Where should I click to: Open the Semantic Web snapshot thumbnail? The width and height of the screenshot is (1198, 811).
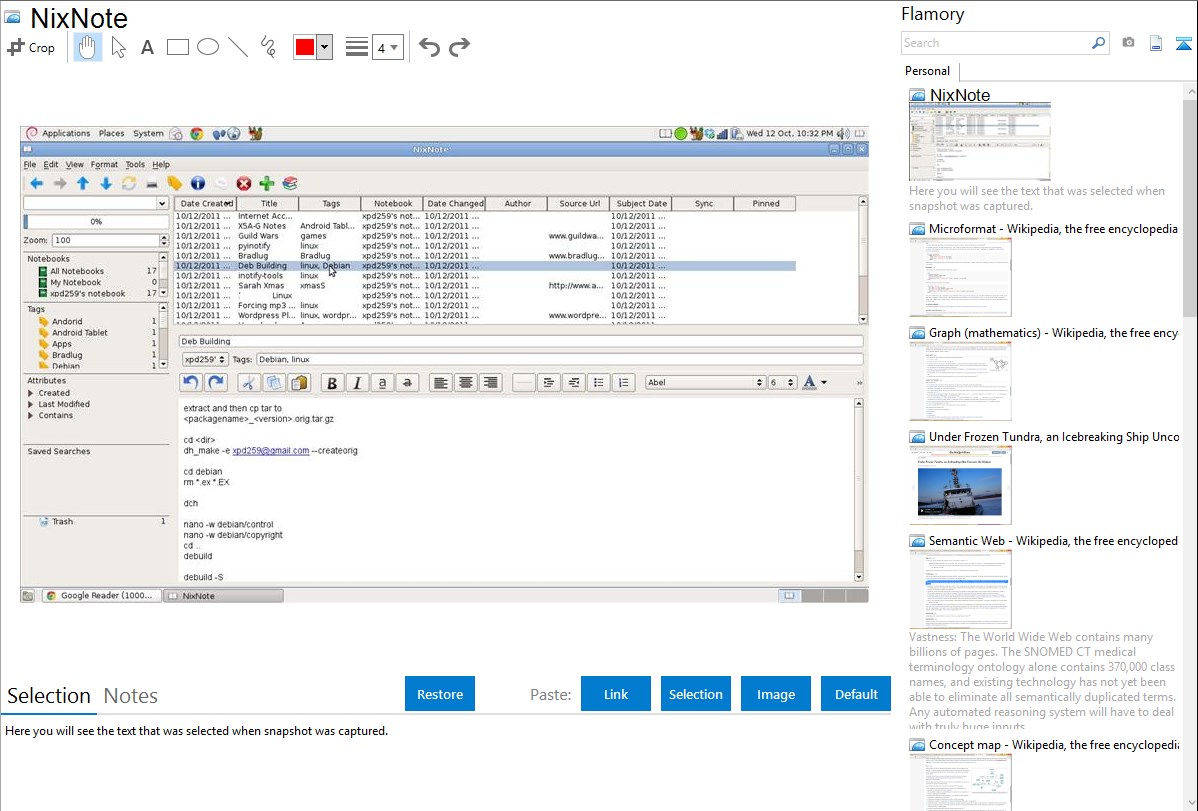(x=960, y=589)
